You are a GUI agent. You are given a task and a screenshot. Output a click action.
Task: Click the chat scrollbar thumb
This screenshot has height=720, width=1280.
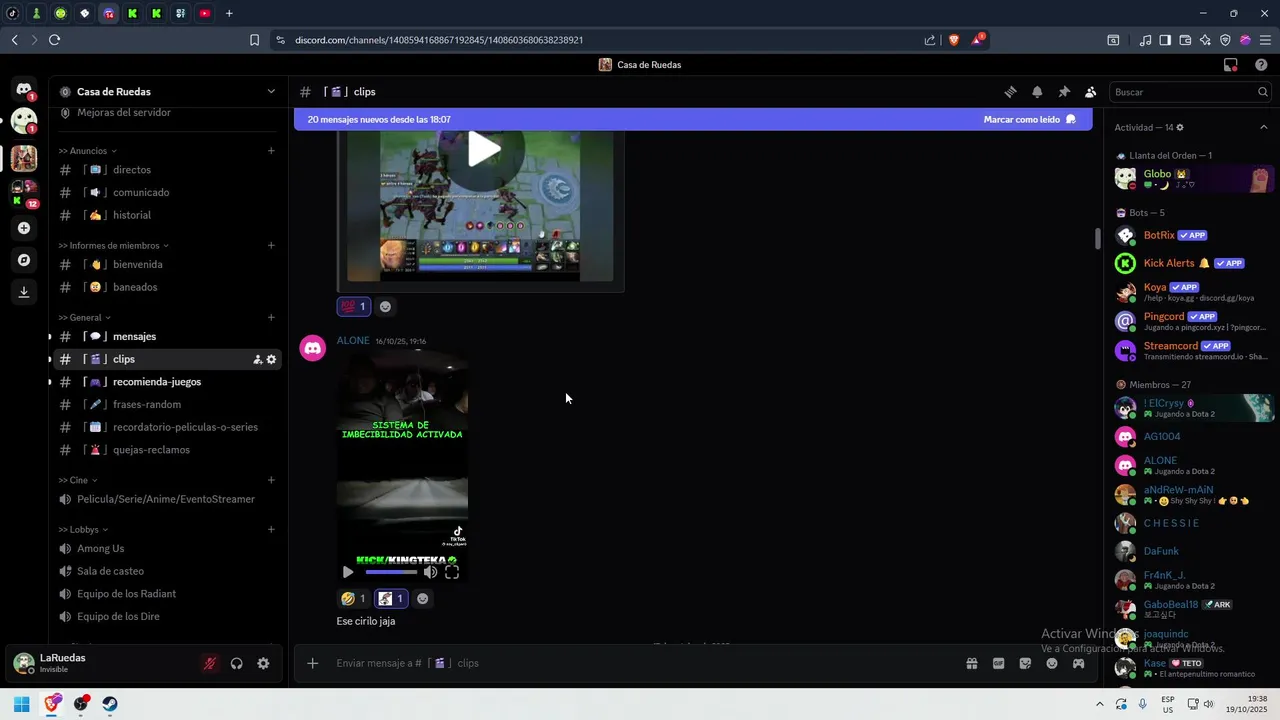coord(1097,238)
